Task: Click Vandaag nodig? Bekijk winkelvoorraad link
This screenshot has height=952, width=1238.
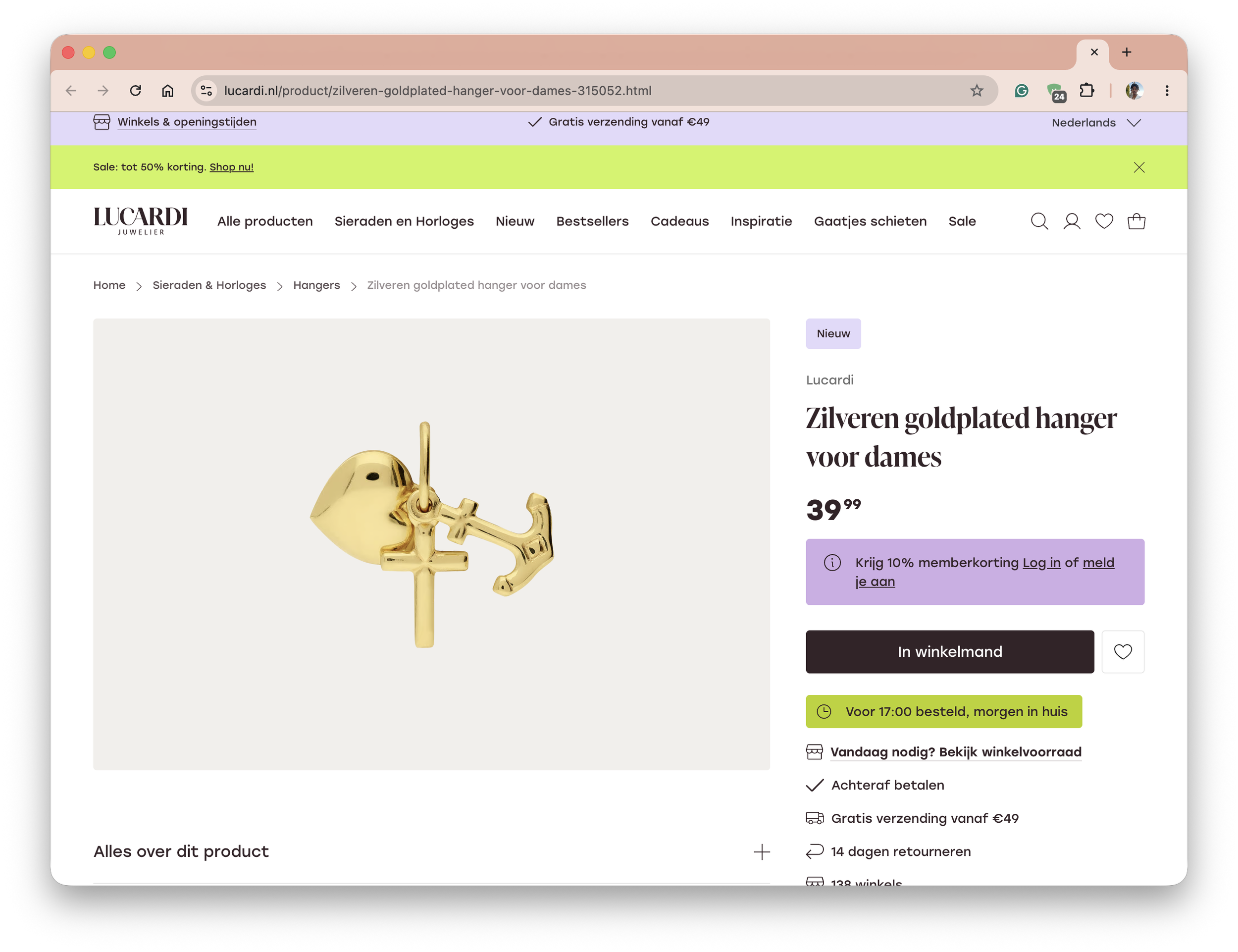Action: 955,752
